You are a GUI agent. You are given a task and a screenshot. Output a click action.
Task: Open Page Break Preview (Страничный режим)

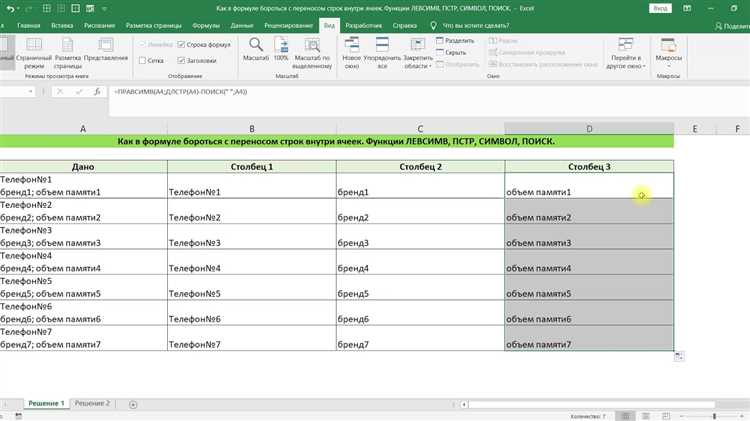33,54
